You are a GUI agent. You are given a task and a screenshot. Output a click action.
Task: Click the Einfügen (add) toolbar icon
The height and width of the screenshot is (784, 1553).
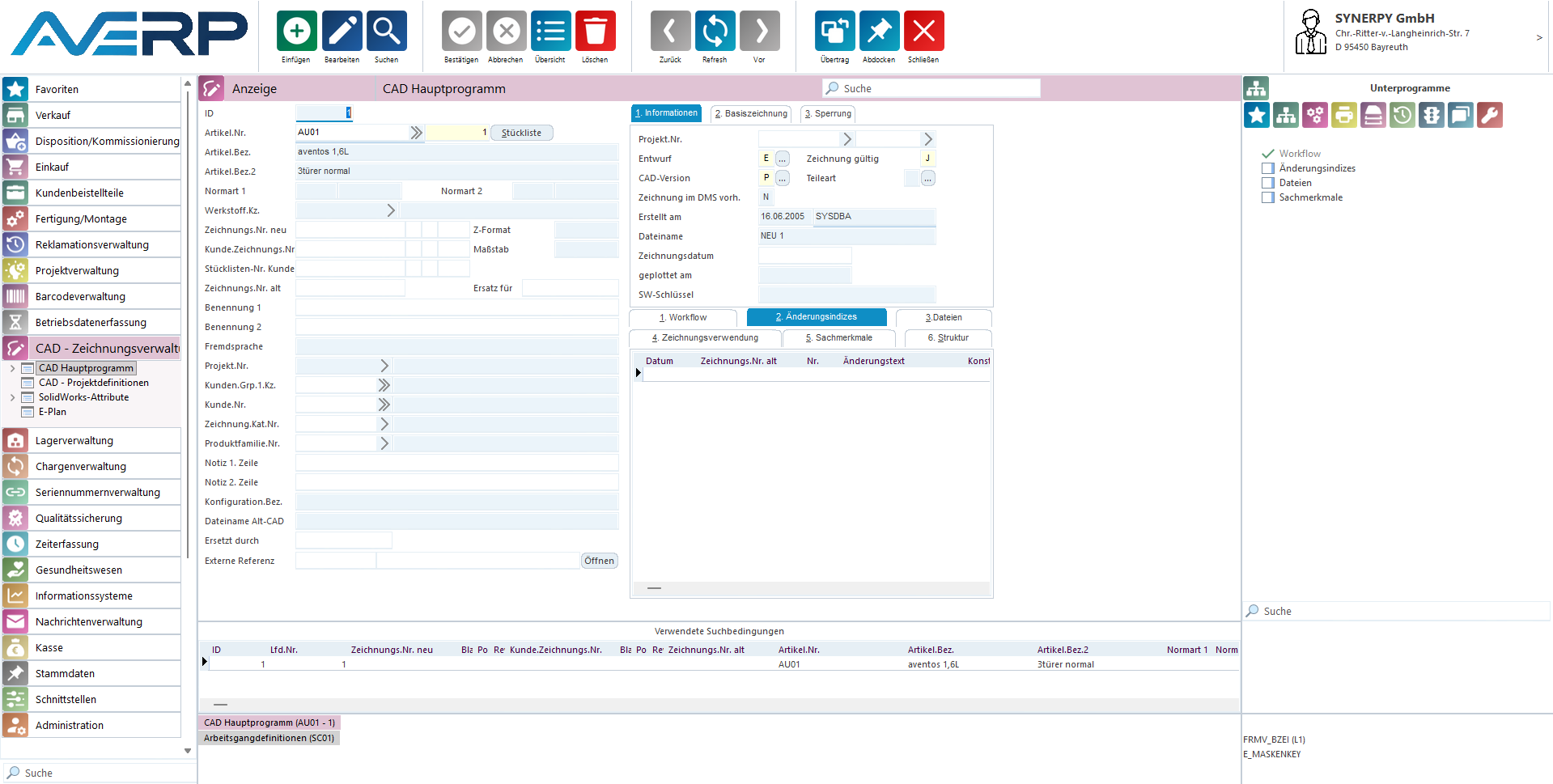tap(296, 32)
